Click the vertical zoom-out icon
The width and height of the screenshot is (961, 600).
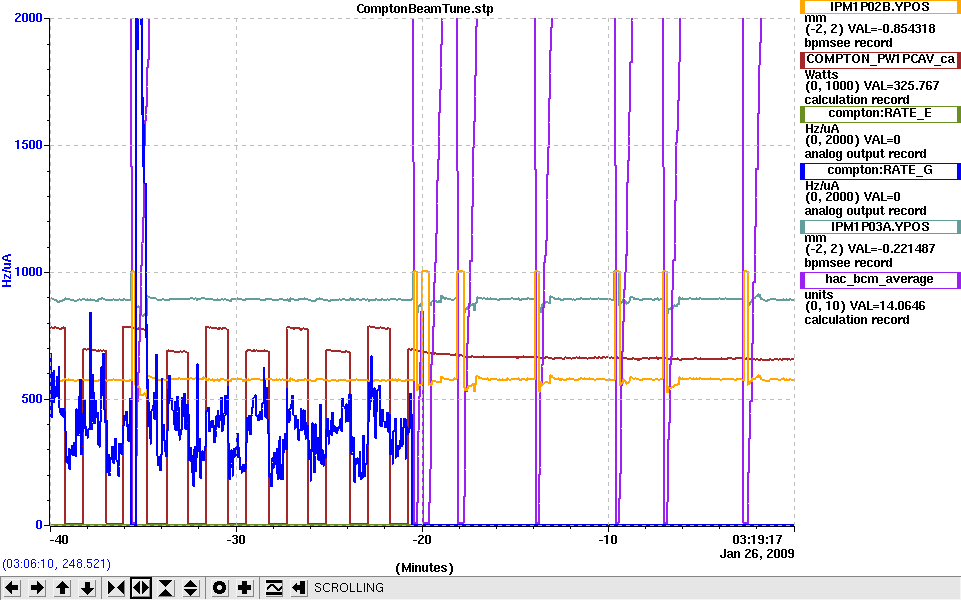tap(191, 588)
